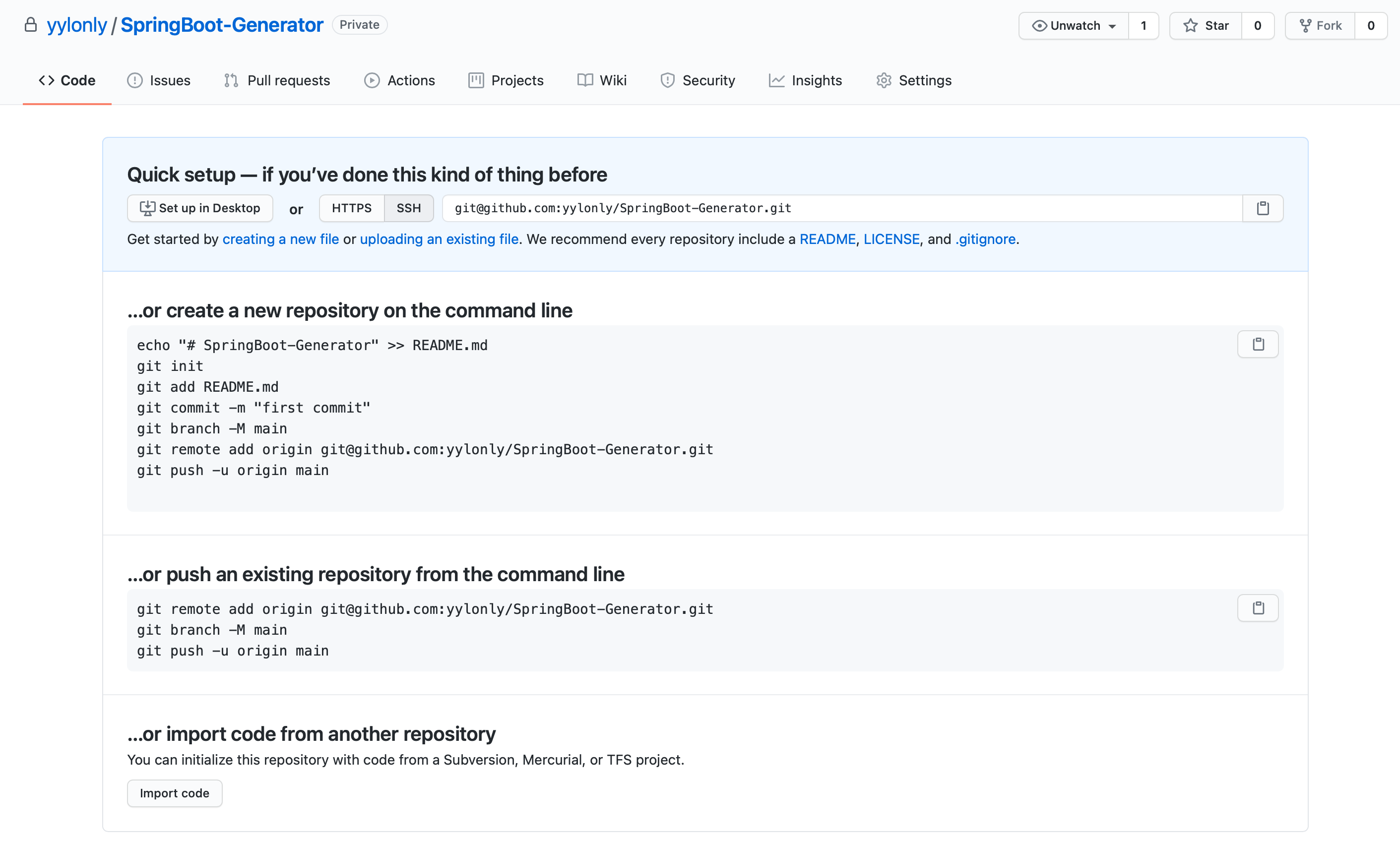Viewport: 1400px width, 841px height.
Task: Click the Projects board icon
Action: click(476, 80)
